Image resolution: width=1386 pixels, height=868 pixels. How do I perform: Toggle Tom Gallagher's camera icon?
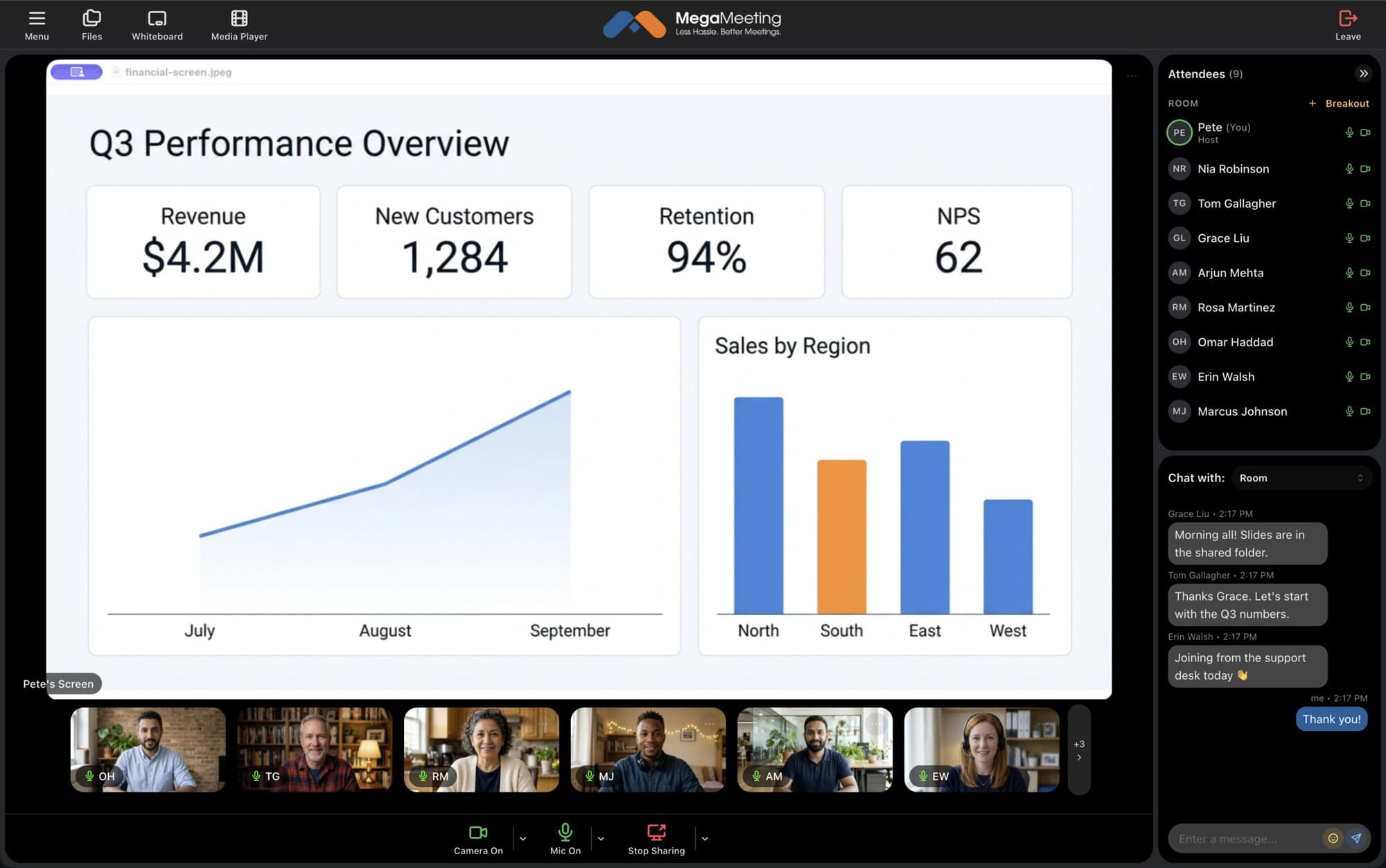click(x=1365, y=203)
